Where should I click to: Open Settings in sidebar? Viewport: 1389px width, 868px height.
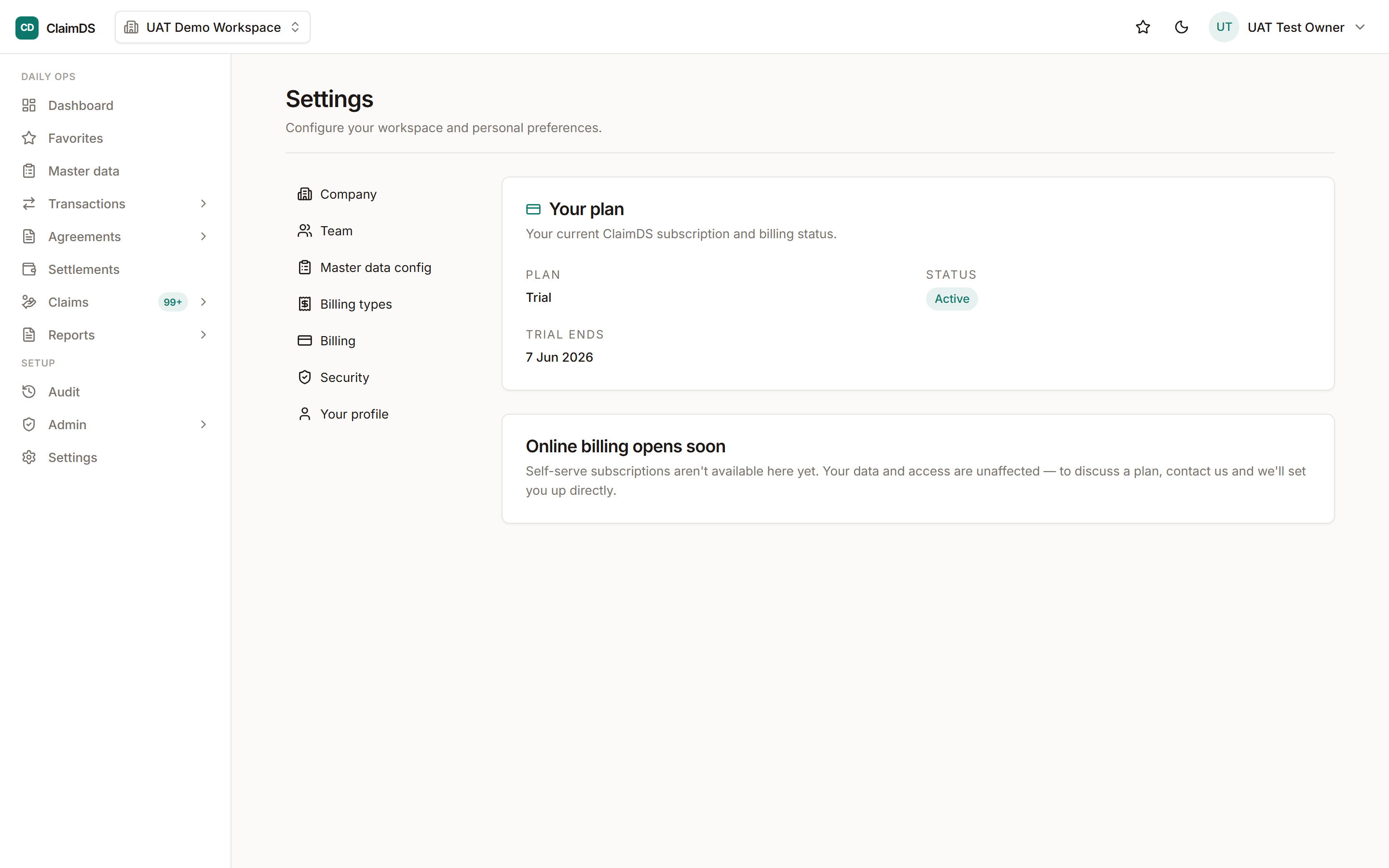click(x=115, y=457)
